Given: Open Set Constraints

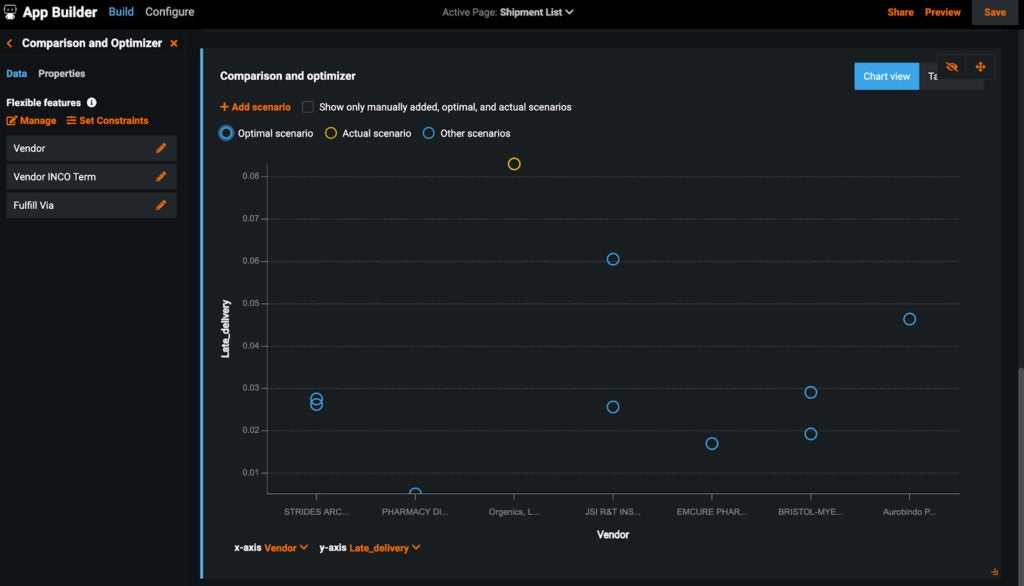Looking at the screenshot, I should (x=107, y=121).
